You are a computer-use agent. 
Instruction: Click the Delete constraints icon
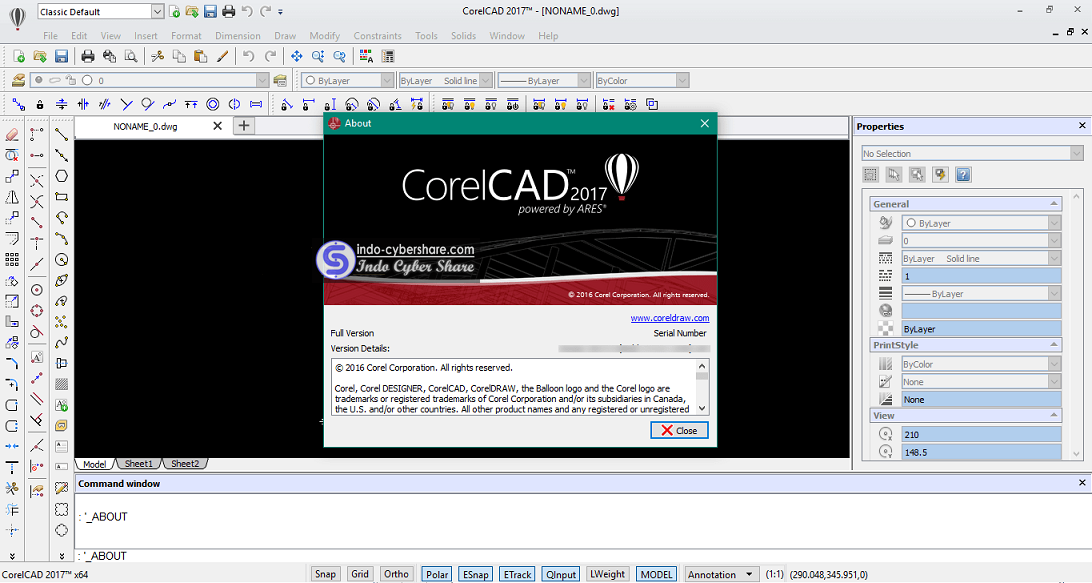point(609,104)
